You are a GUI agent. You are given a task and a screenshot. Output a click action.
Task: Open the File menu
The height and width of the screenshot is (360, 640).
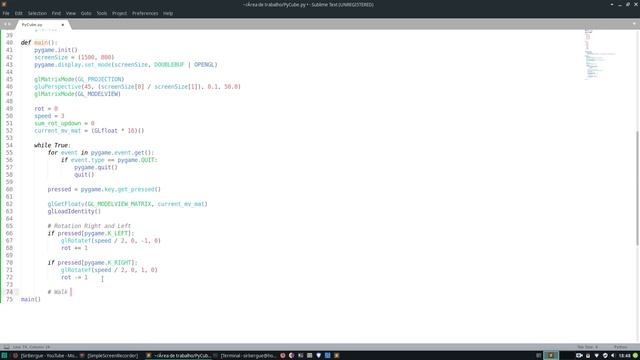coord(6,13)
